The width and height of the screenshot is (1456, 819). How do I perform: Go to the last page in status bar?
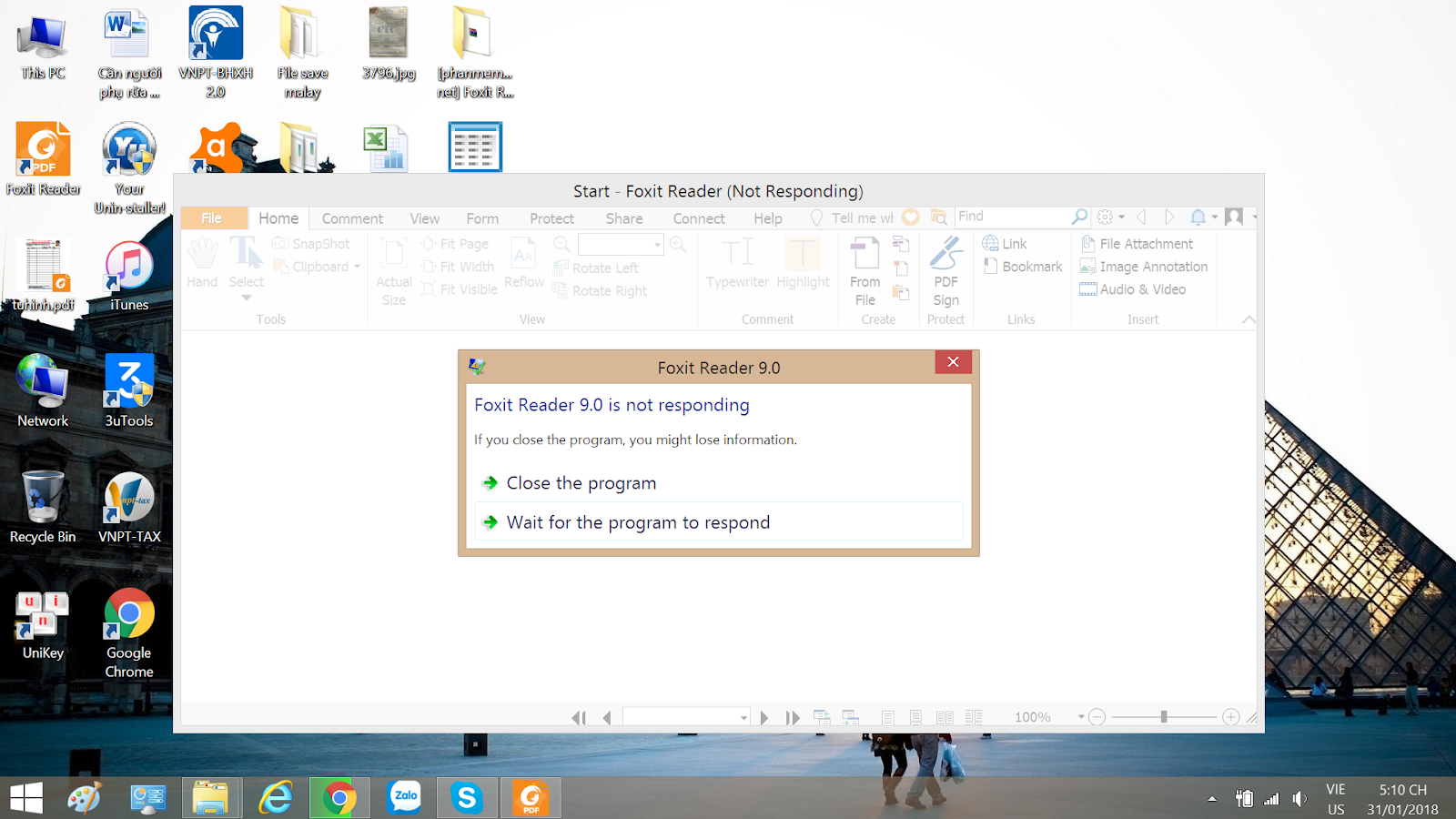[x=793, y=717]
